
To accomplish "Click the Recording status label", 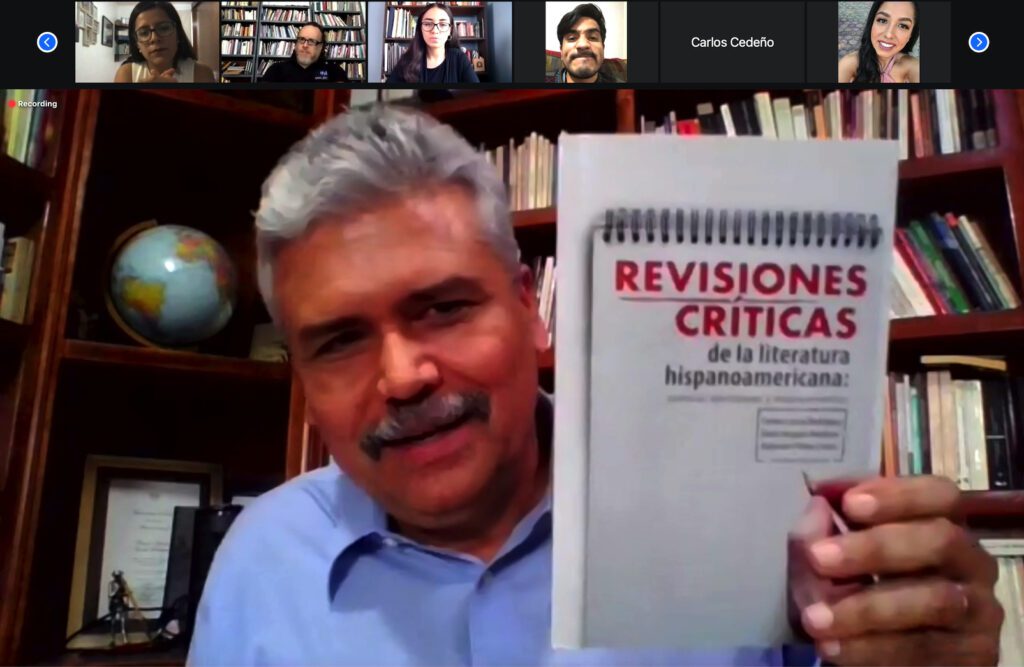I will (37, 104).
